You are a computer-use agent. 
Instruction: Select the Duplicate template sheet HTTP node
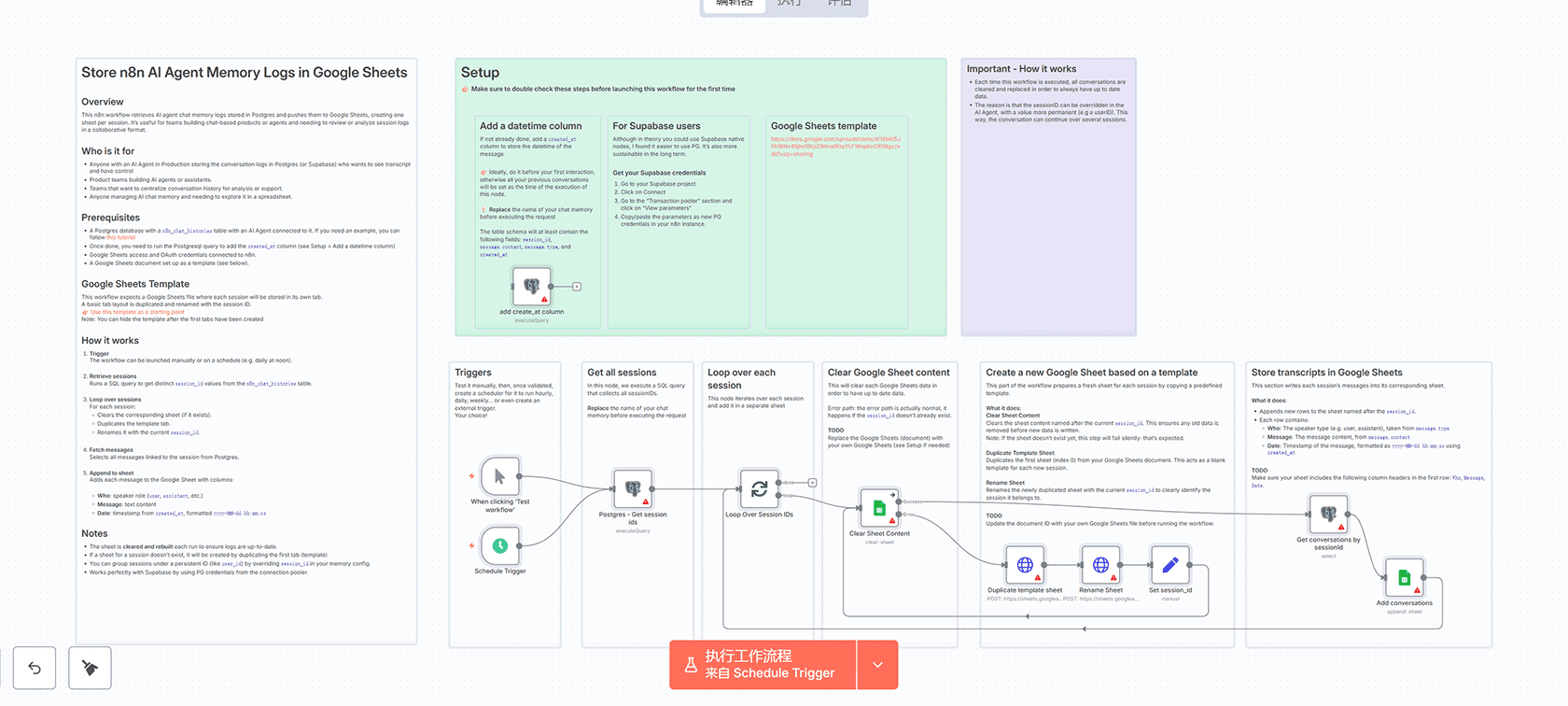coord(1025,565)
